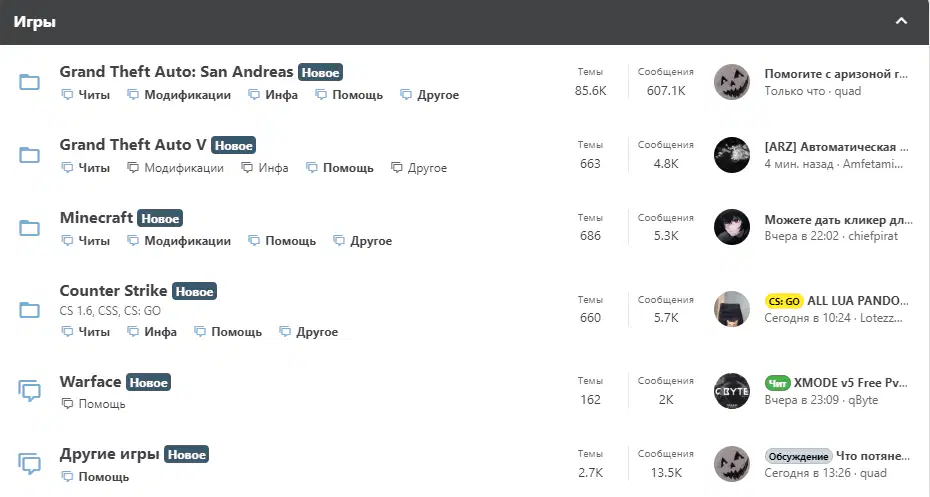
Task: Open the Warface forum title
Action: pos(90,381)
